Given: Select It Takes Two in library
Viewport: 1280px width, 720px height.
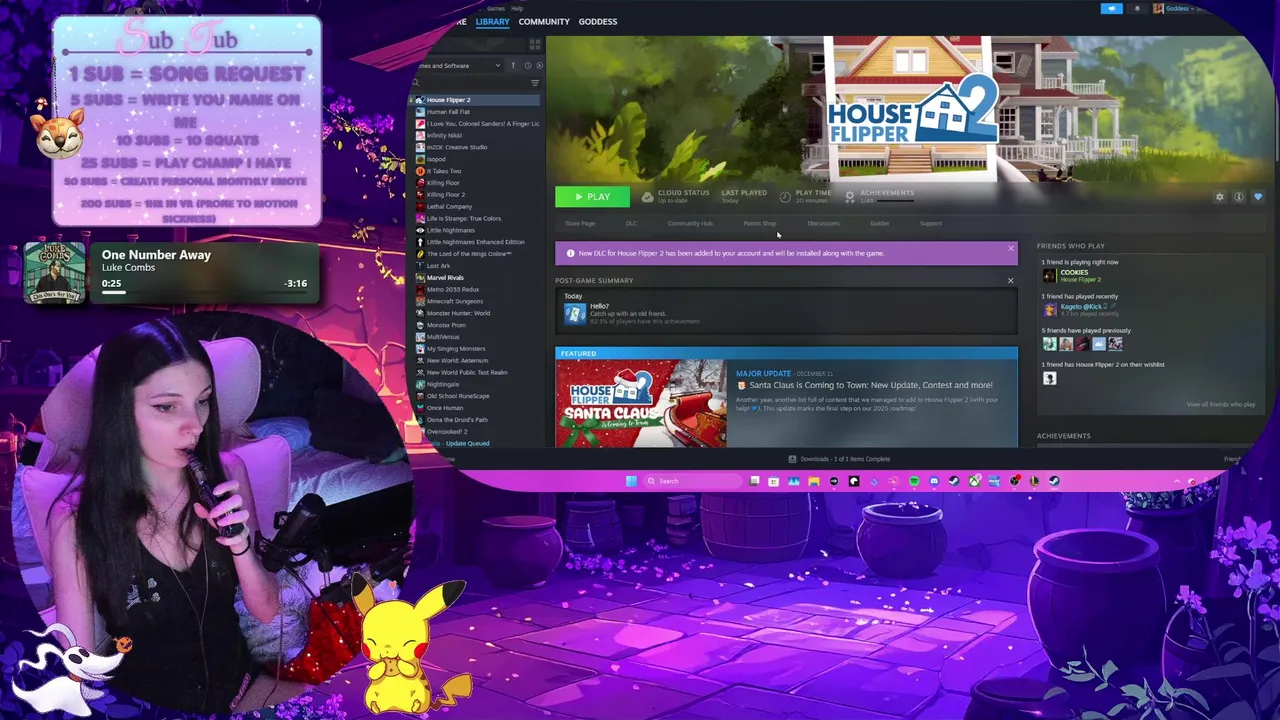Looking at the screenshot, I should coord(443,171).
